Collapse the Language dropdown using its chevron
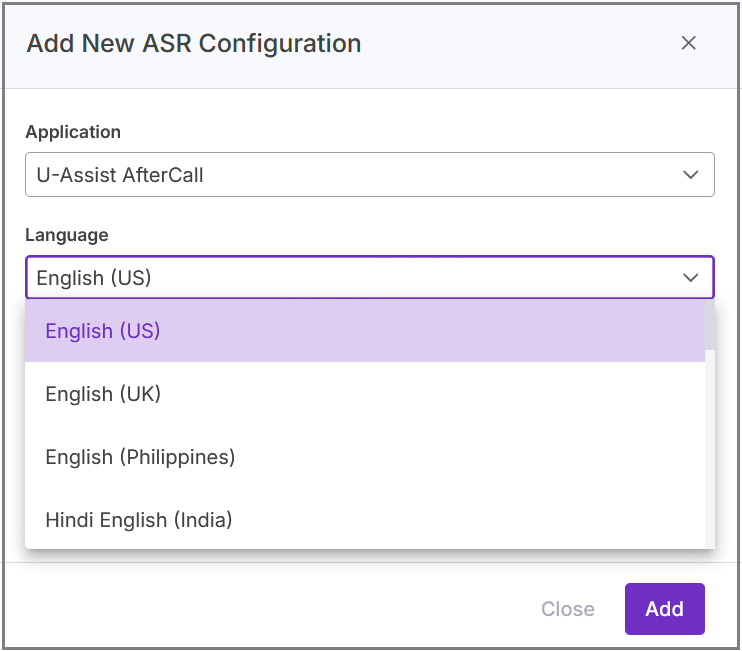Image resolution: width=742 pixels, height=651 pixels. click(690, 278)
